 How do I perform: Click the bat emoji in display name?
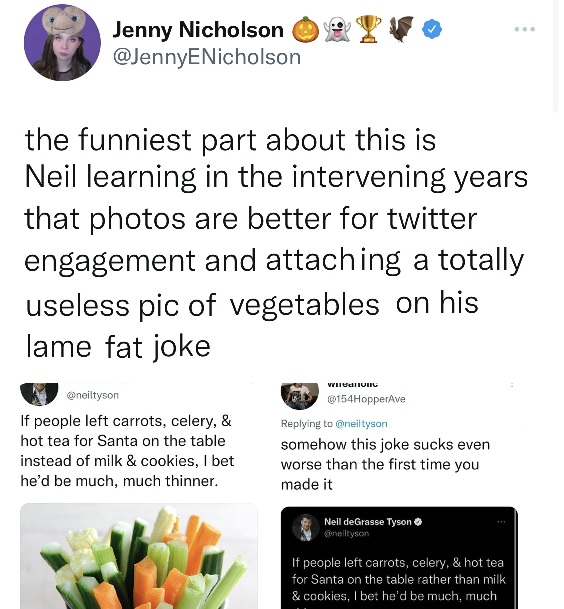point(401,29)
